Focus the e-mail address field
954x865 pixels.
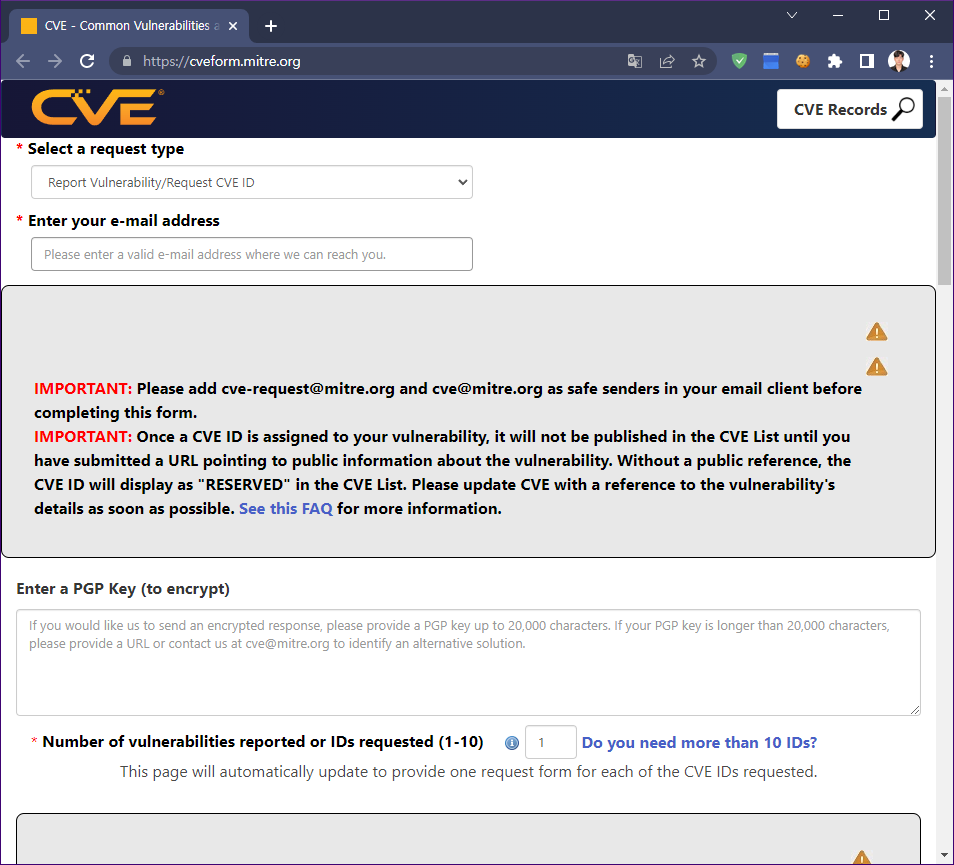click(x=252, y=254)
